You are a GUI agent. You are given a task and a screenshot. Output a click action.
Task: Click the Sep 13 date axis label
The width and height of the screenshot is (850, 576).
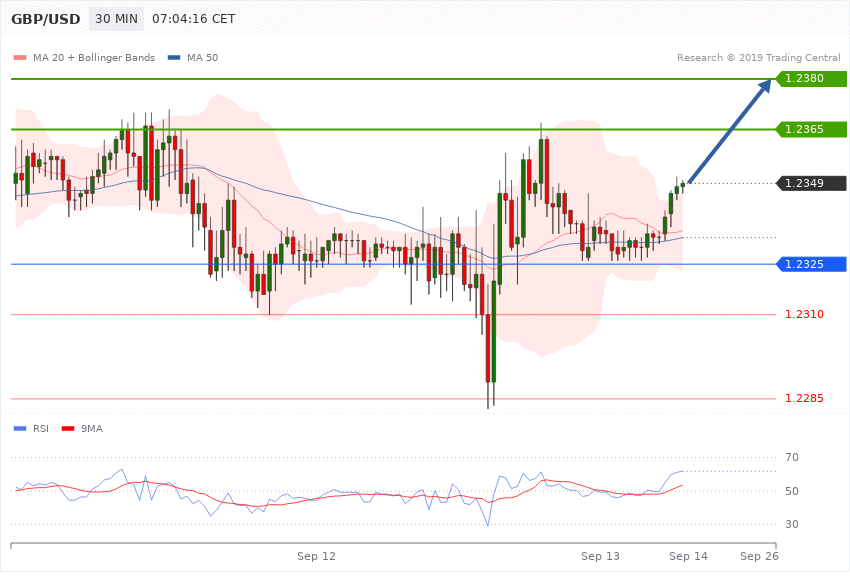(600, 556)
